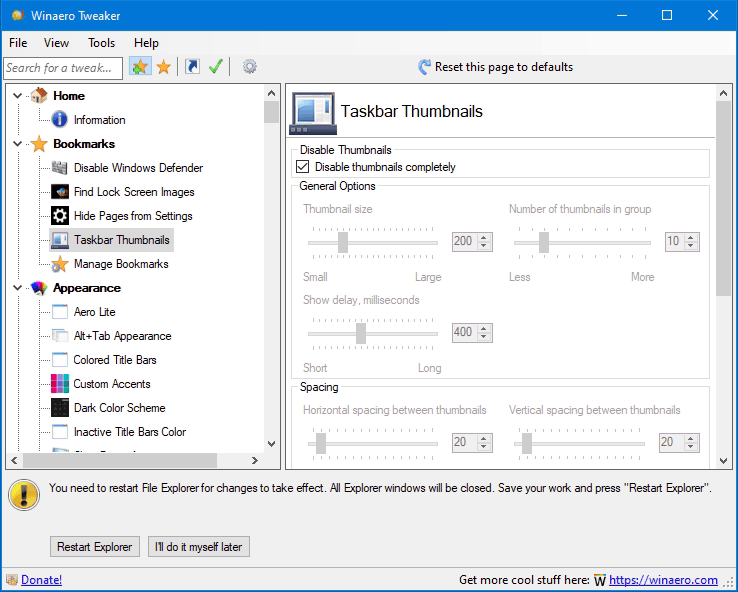Click the Inactive Title Bars Color icon
Viewport: 738px width, 592px height.
tap(60, 432)
